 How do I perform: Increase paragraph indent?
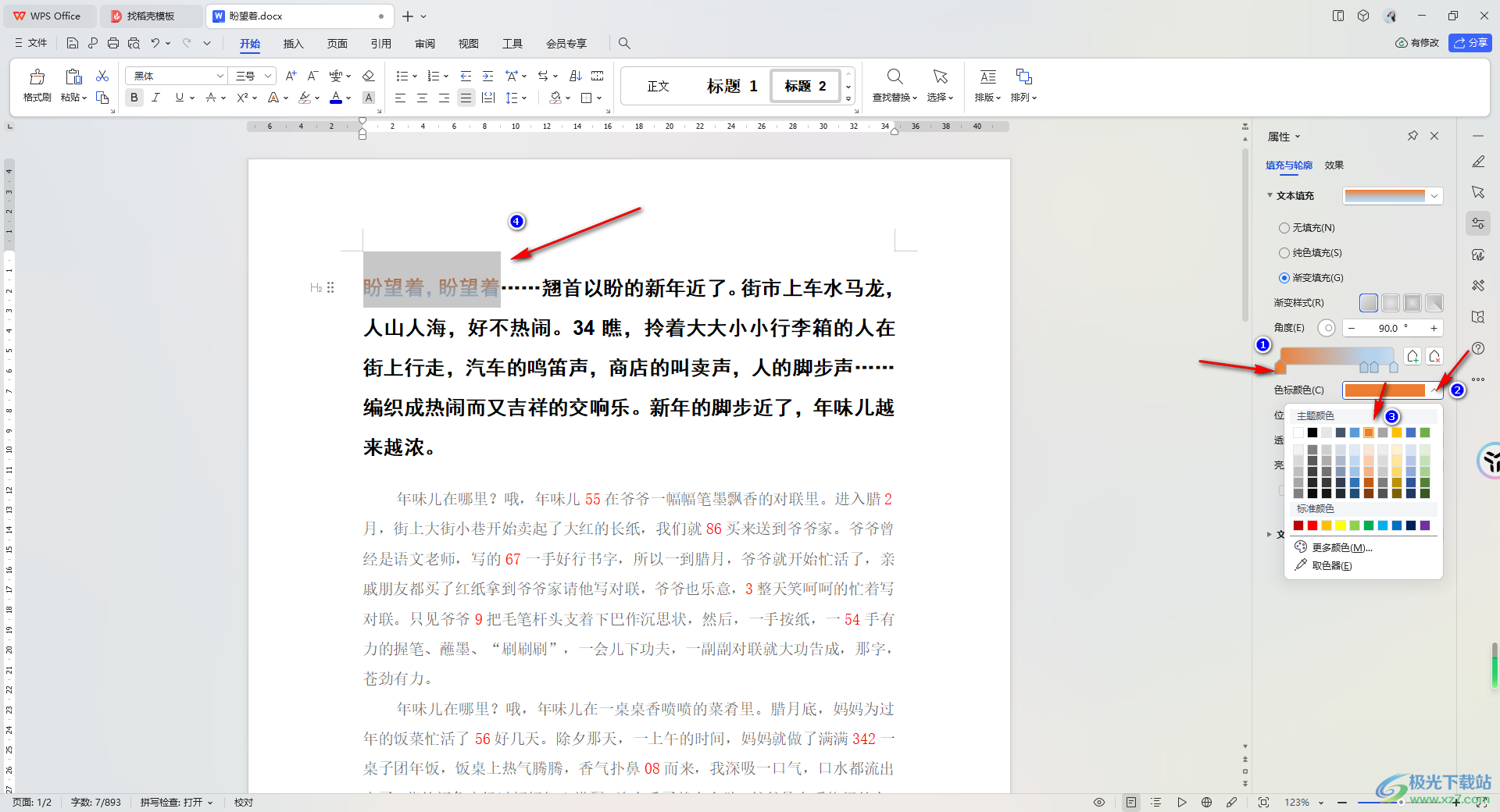[487, 76]
